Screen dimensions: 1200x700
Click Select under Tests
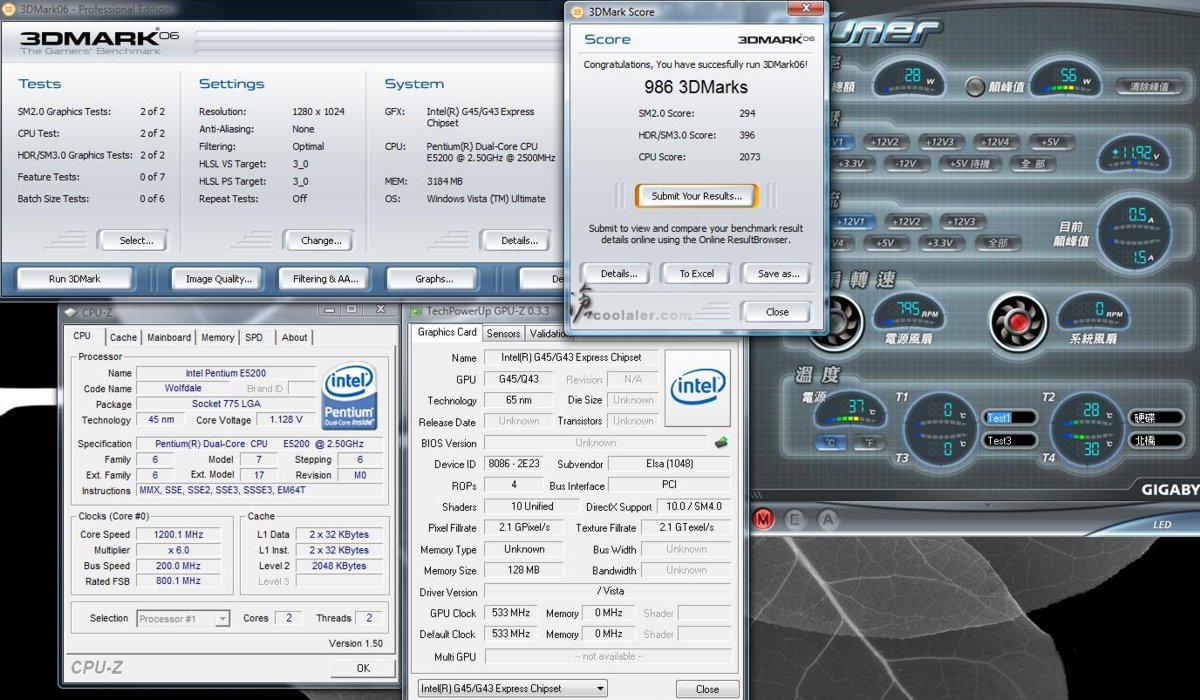click(x=133, y=240)
